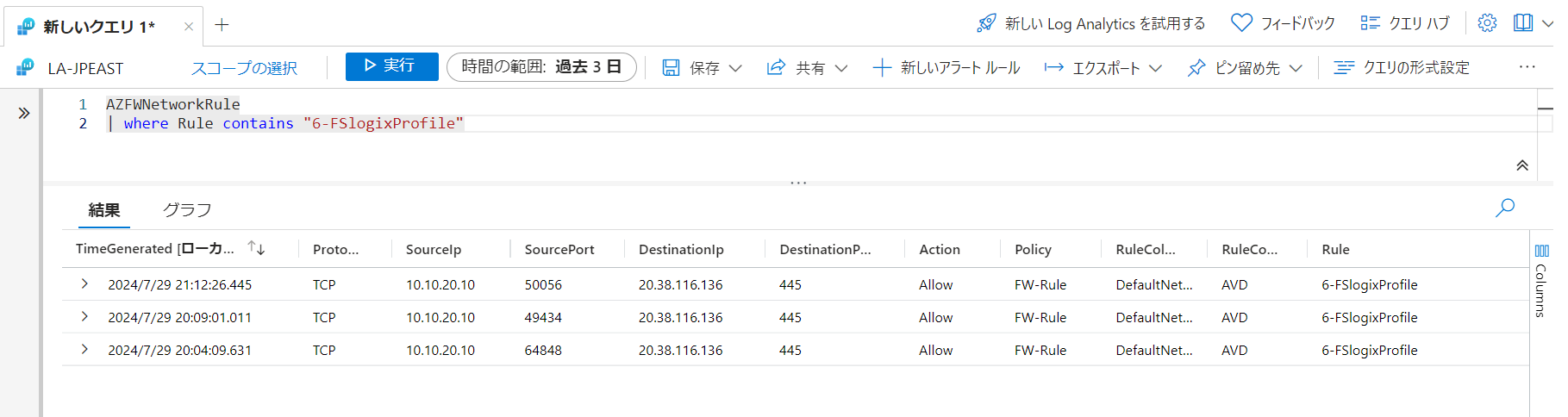Sort by the TimeGenerated column
This screenshot has height=417, width=1568.
coord(256,248)
